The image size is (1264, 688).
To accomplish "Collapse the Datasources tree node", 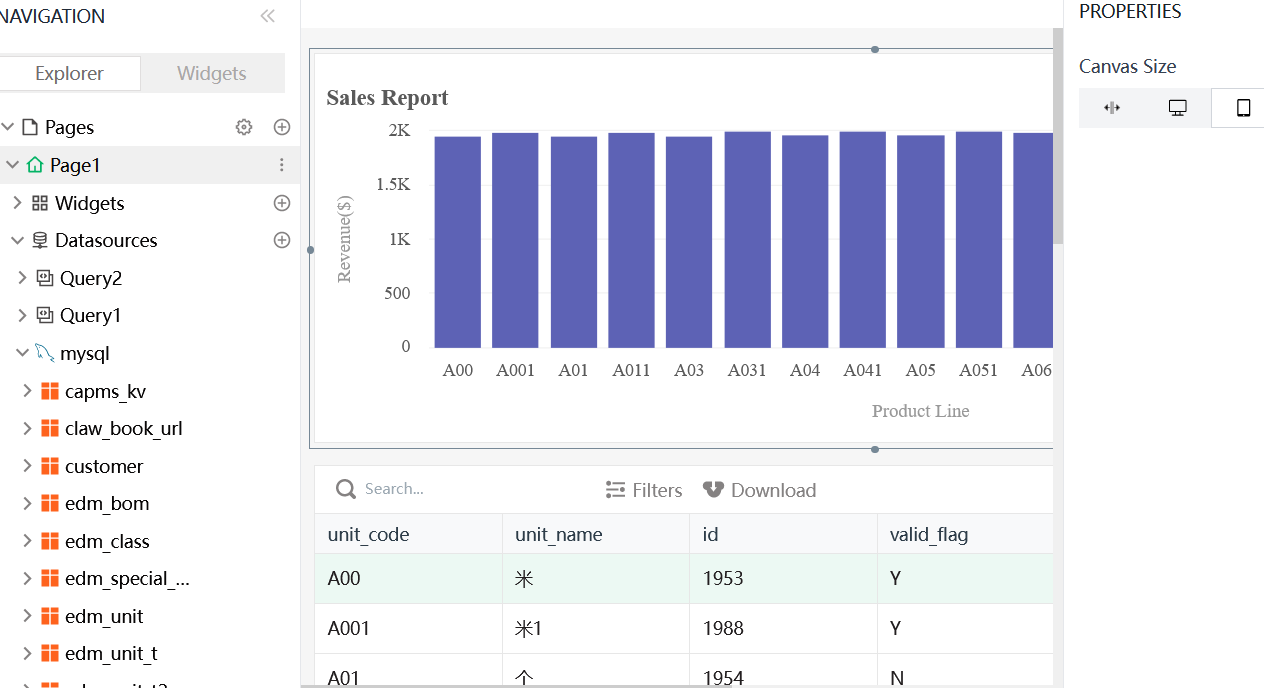I will pos(17,240).
